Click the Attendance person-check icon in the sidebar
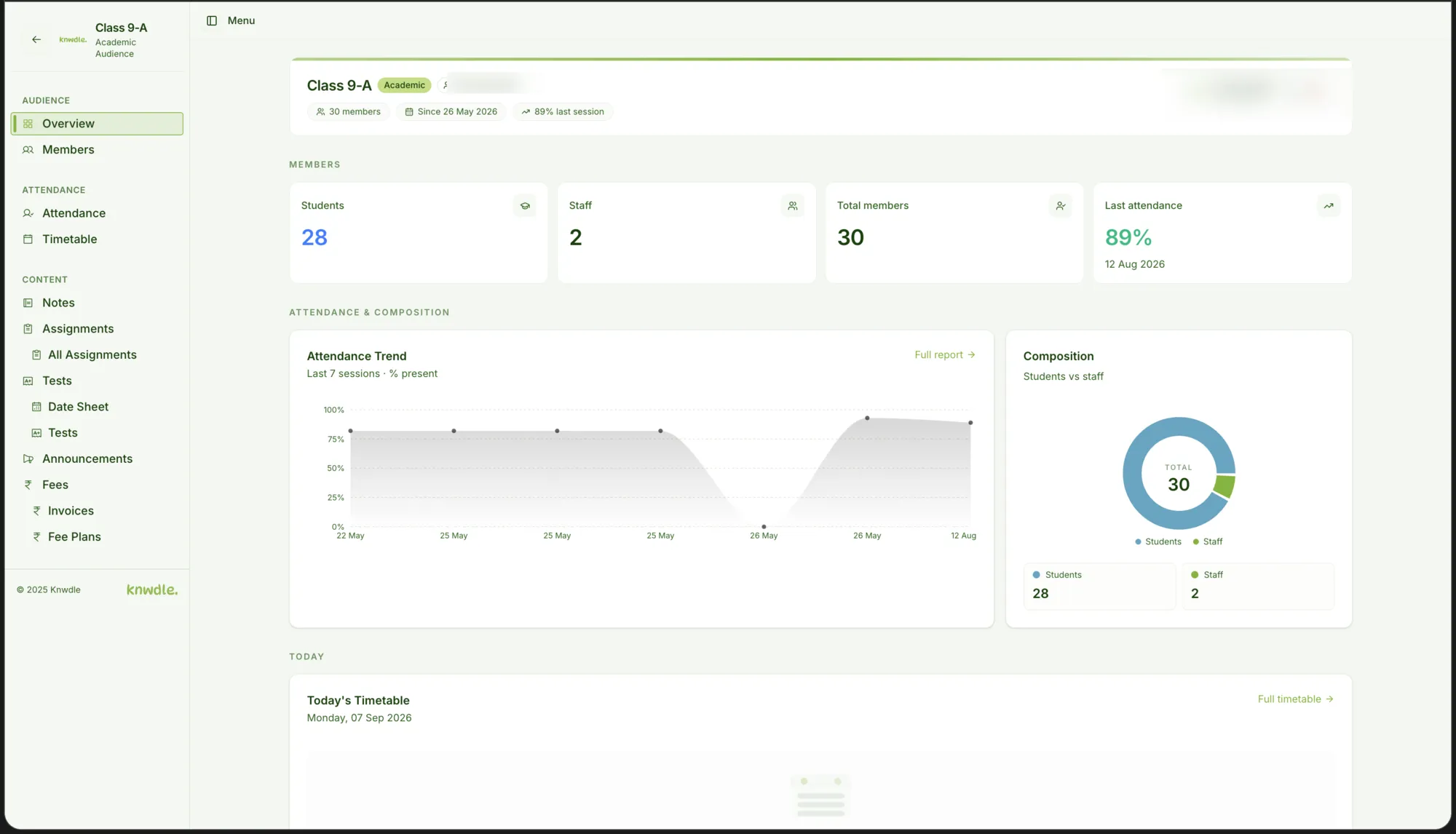1456x834 pixels. 28,213
